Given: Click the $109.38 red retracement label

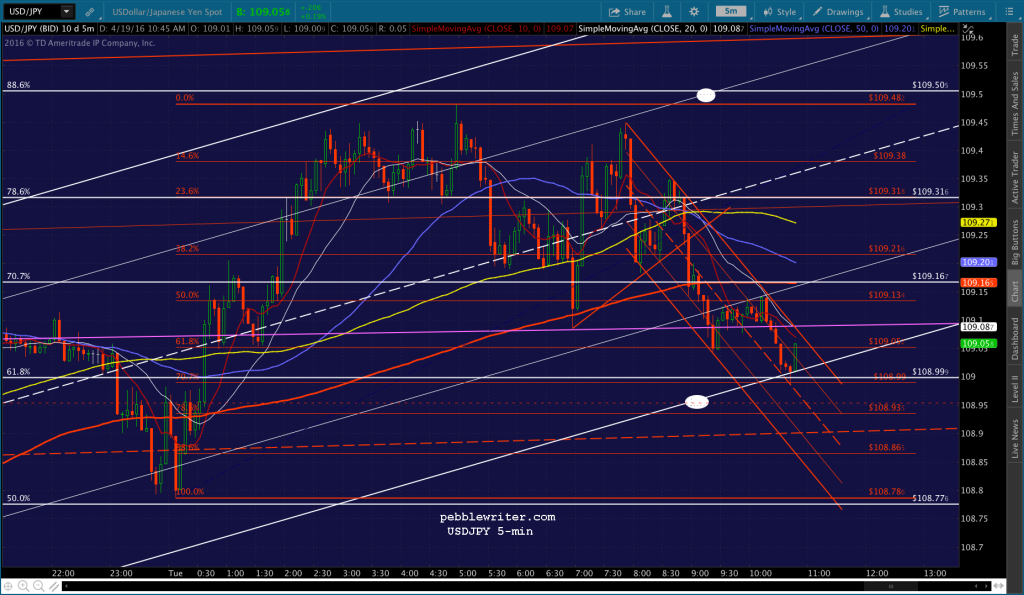Looking at the screenshot, I should click(x=889, y=155).
